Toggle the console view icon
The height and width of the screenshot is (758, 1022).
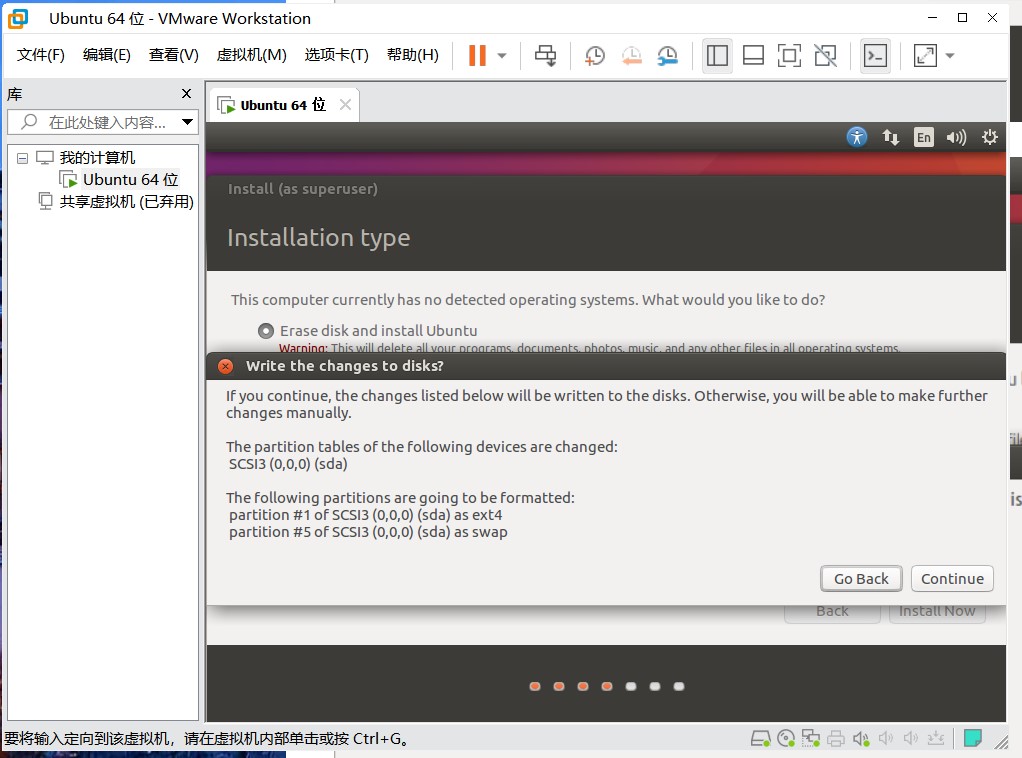pos(875,56)
